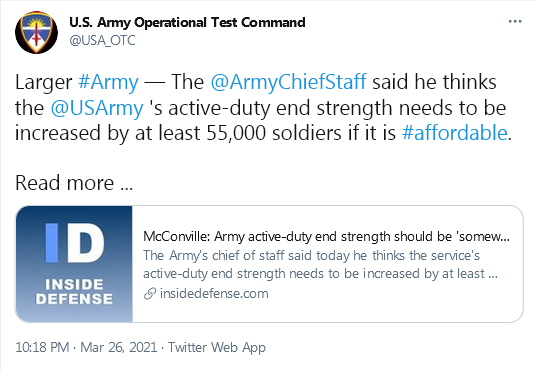This screenshot has width=535, height=370.
Task: Click the Twitter Web App source label
Action: point(217,347)
